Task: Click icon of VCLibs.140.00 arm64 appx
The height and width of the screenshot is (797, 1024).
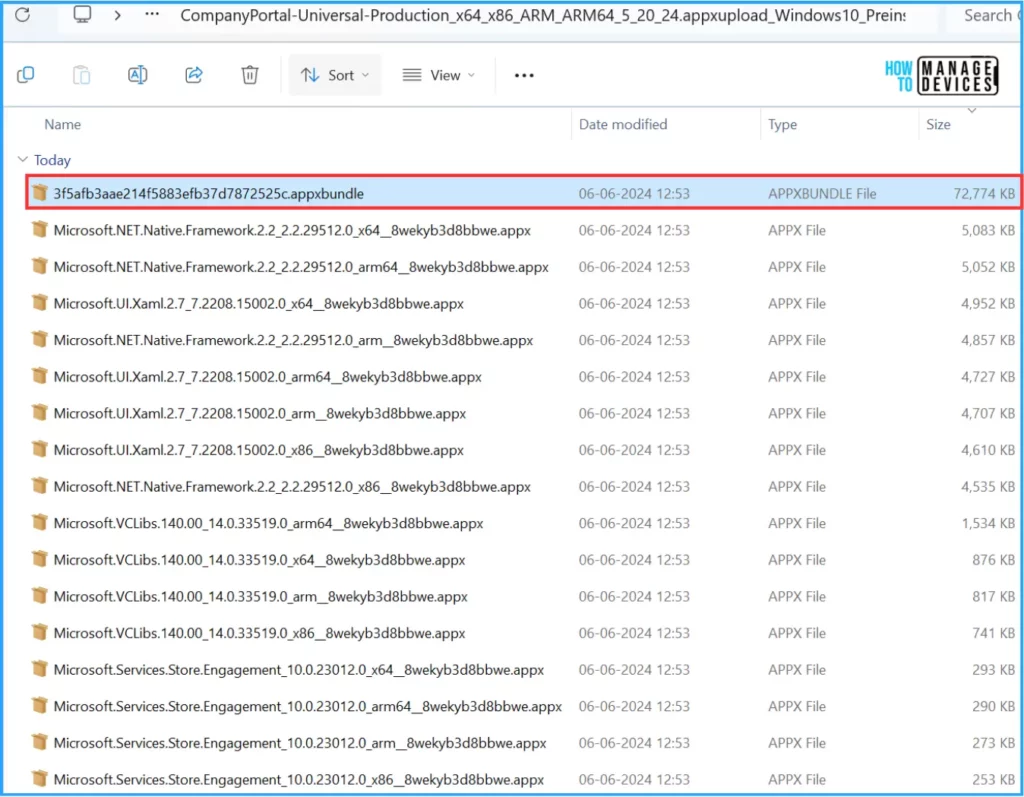Action: point(40,522)
